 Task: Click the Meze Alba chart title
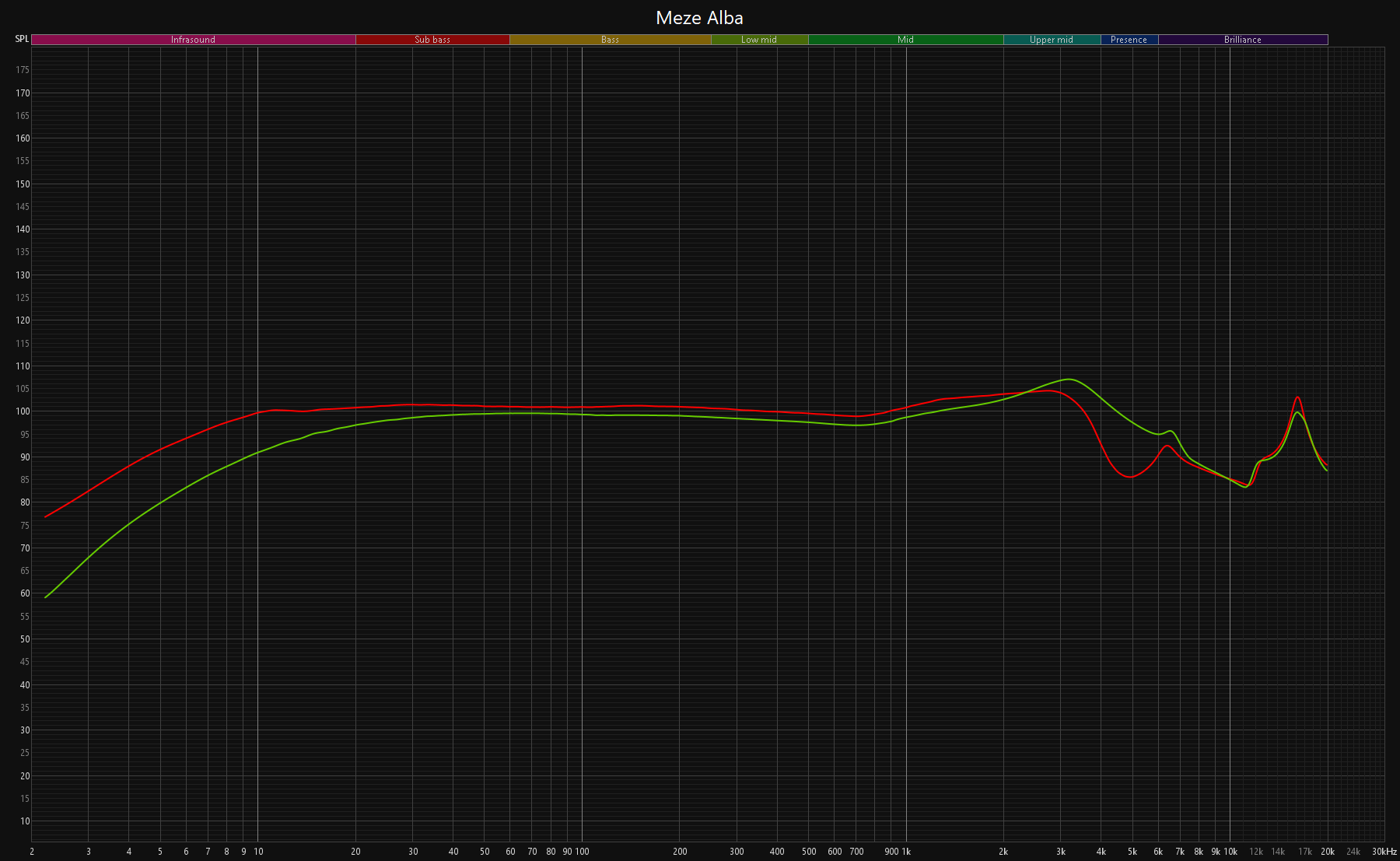click(699, 18)
